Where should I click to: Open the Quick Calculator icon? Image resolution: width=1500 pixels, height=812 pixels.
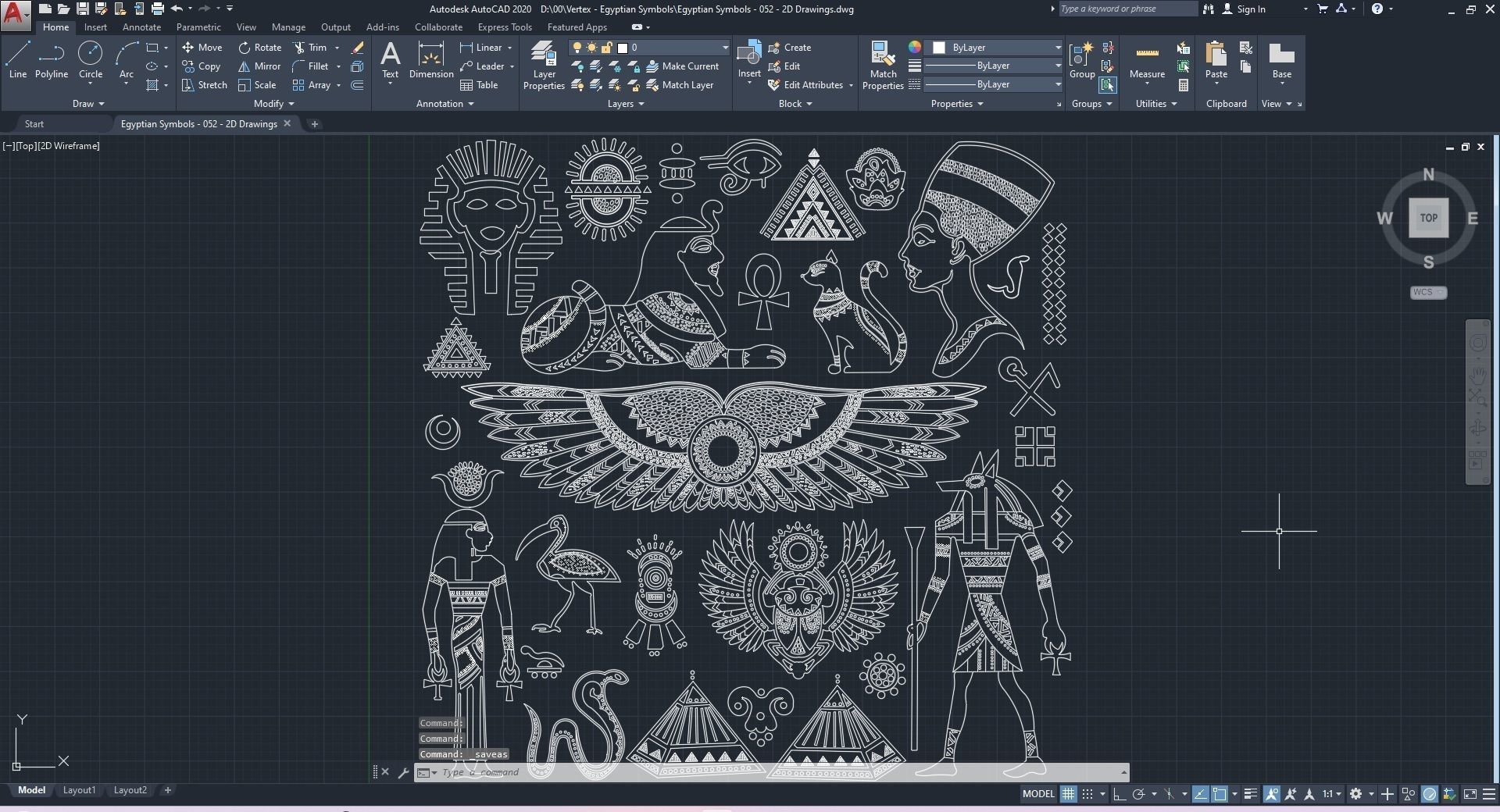[x=1184, y=85]
